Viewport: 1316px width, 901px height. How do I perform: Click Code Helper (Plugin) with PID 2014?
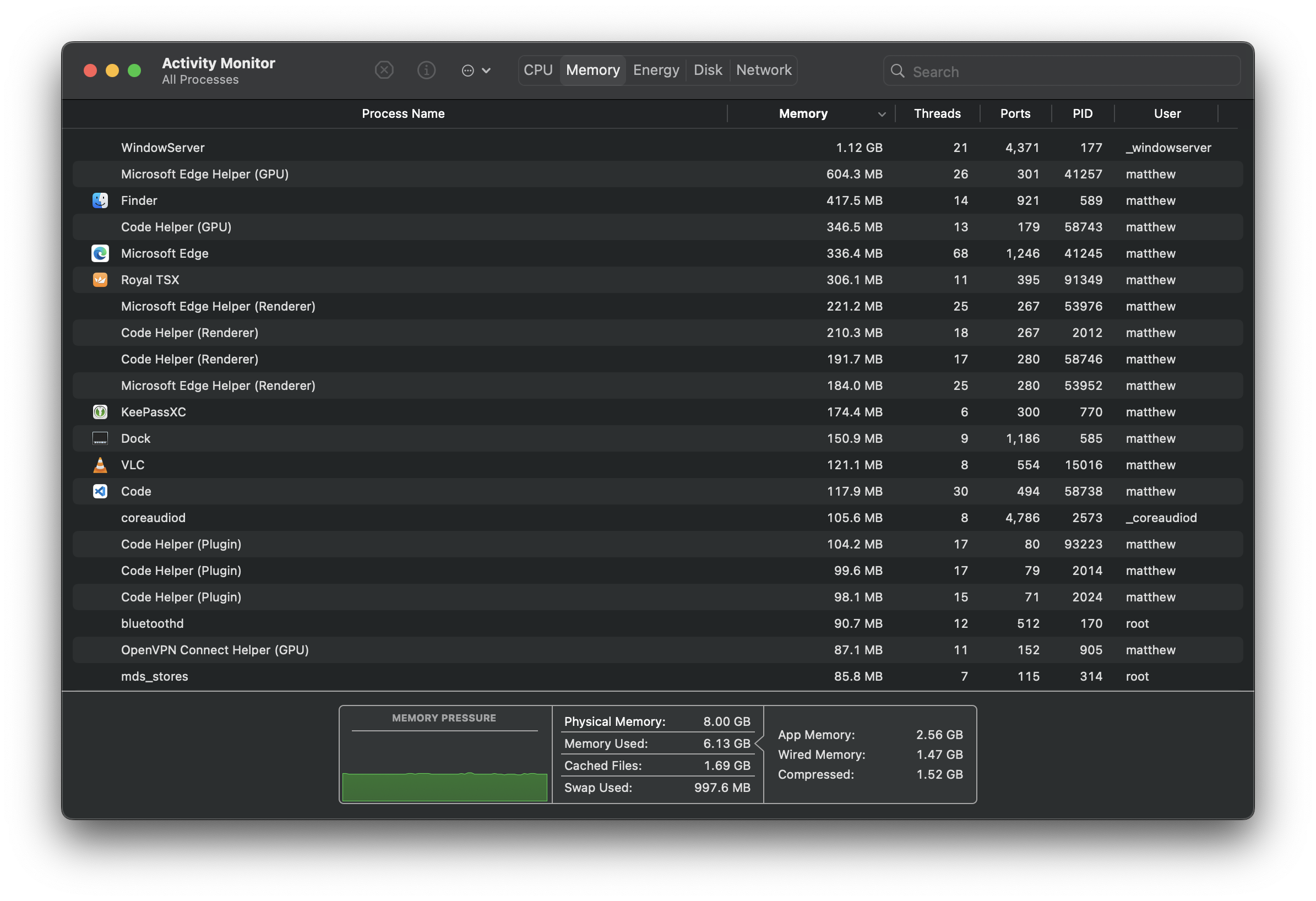(x=181, y=571)
